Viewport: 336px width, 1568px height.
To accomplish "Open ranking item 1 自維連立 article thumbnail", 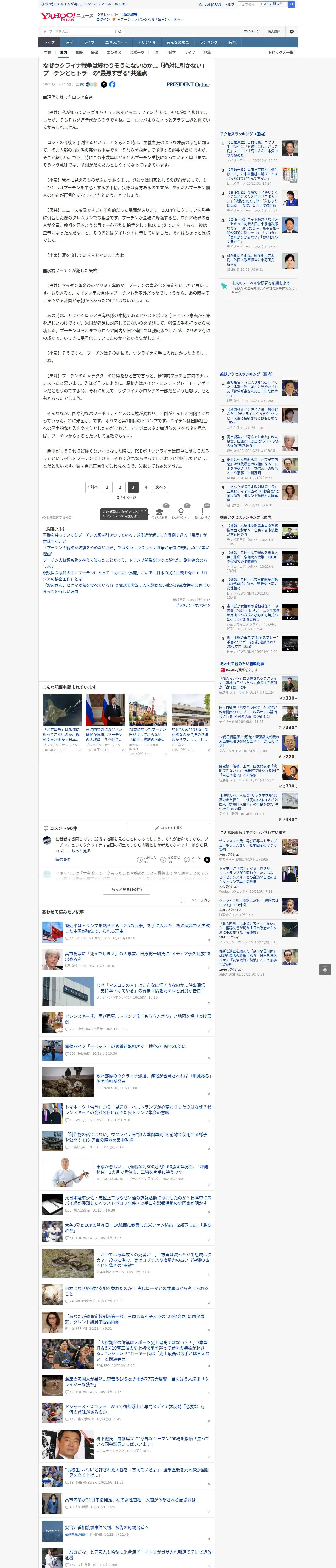I will [x=290, y=148].
